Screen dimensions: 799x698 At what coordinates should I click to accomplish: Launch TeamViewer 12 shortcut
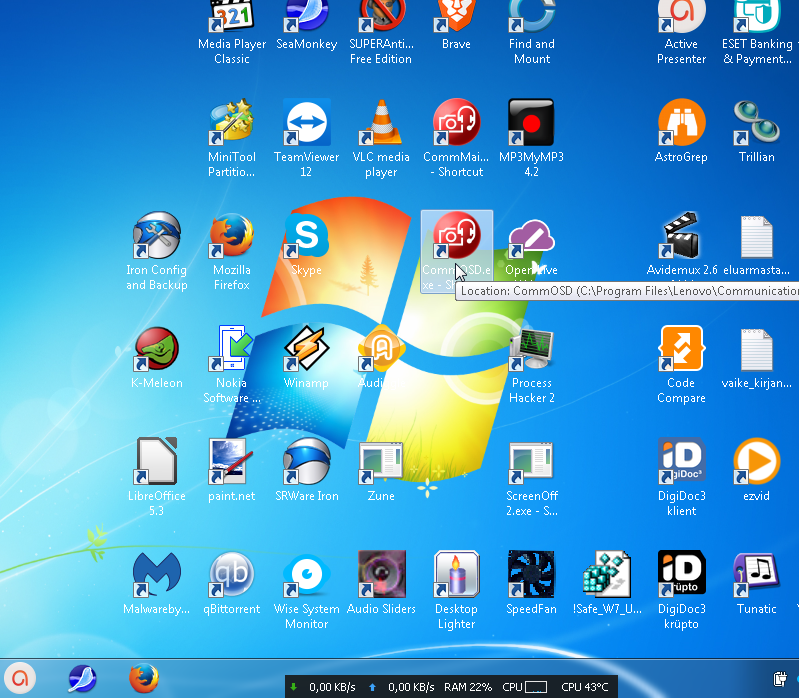(x=307, y=122)
